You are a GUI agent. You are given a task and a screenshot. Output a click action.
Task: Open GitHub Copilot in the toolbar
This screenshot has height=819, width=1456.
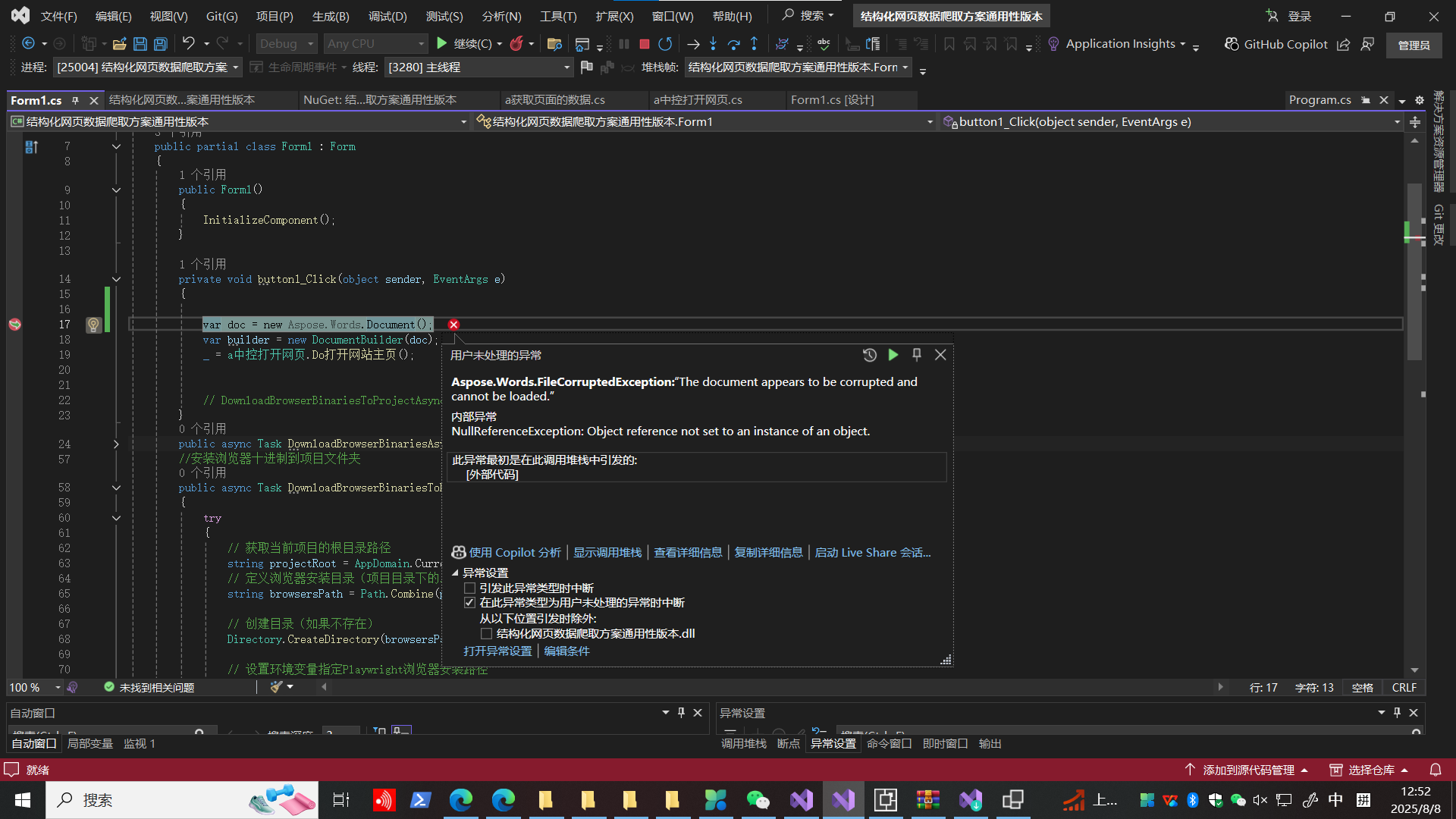point(1276,44)
